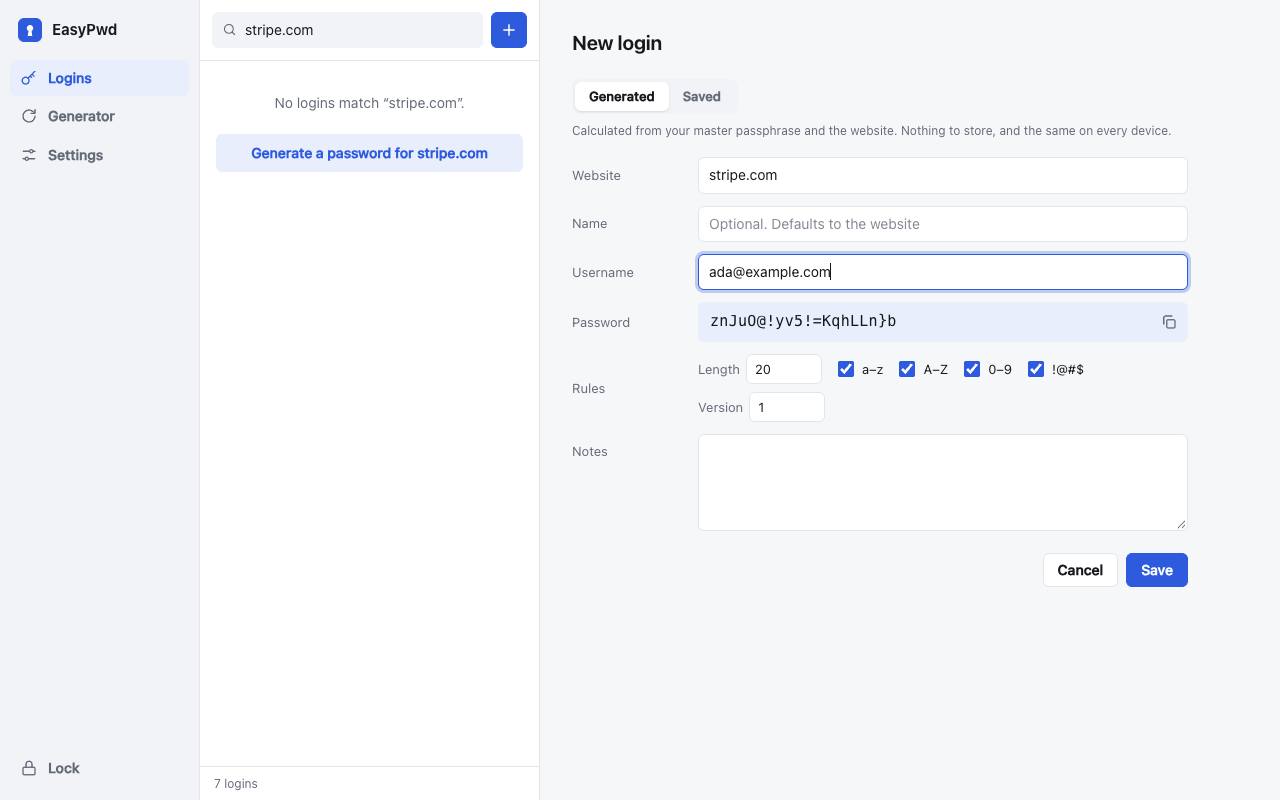Cancel the new login form
1280x800 pixels.
pyautogui.click(x=1080, y=570)
